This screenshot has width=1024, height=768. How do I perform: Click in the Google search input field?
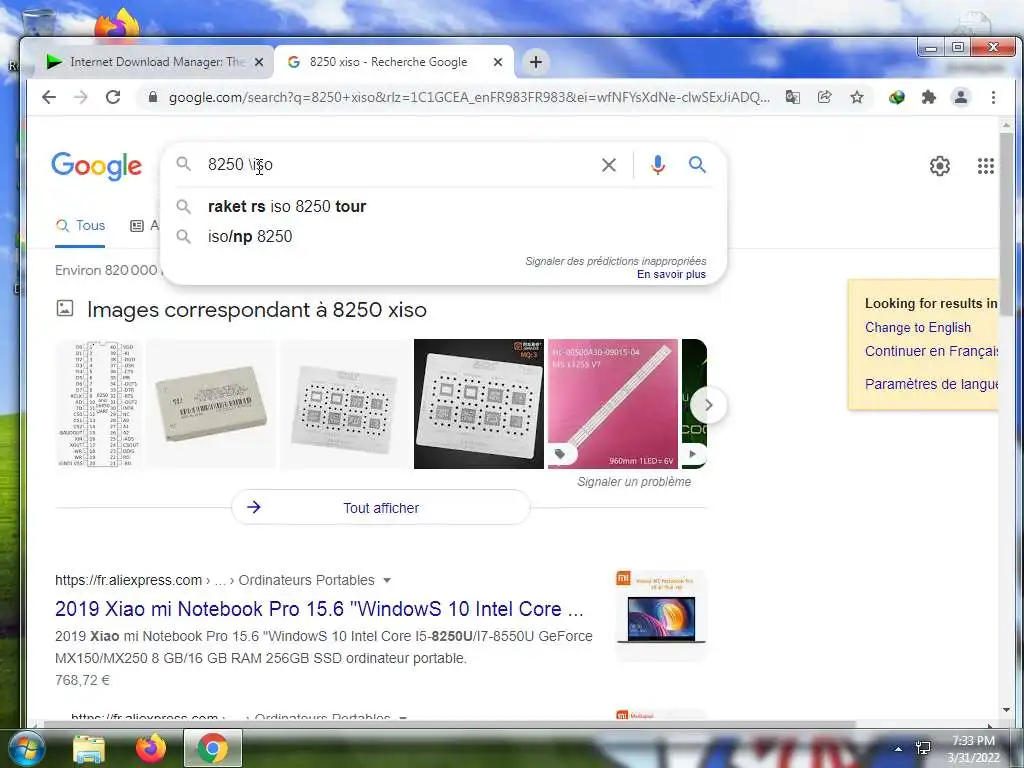pyautogui.click(x=398, y=165)
